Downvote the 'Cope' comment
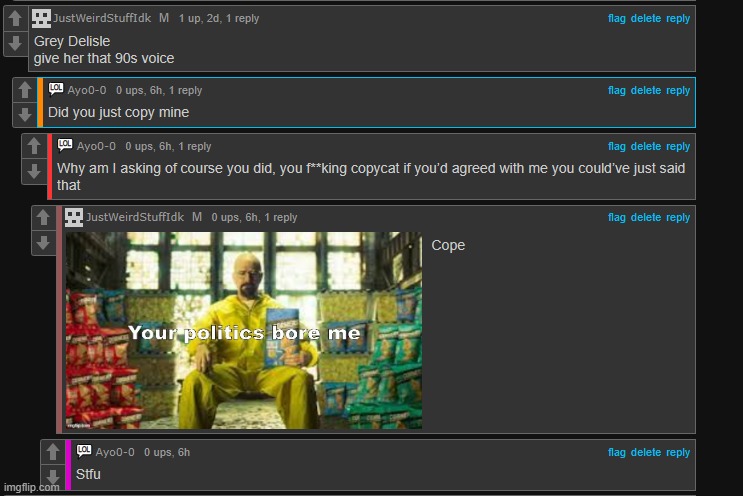 [x=44, y=243]
